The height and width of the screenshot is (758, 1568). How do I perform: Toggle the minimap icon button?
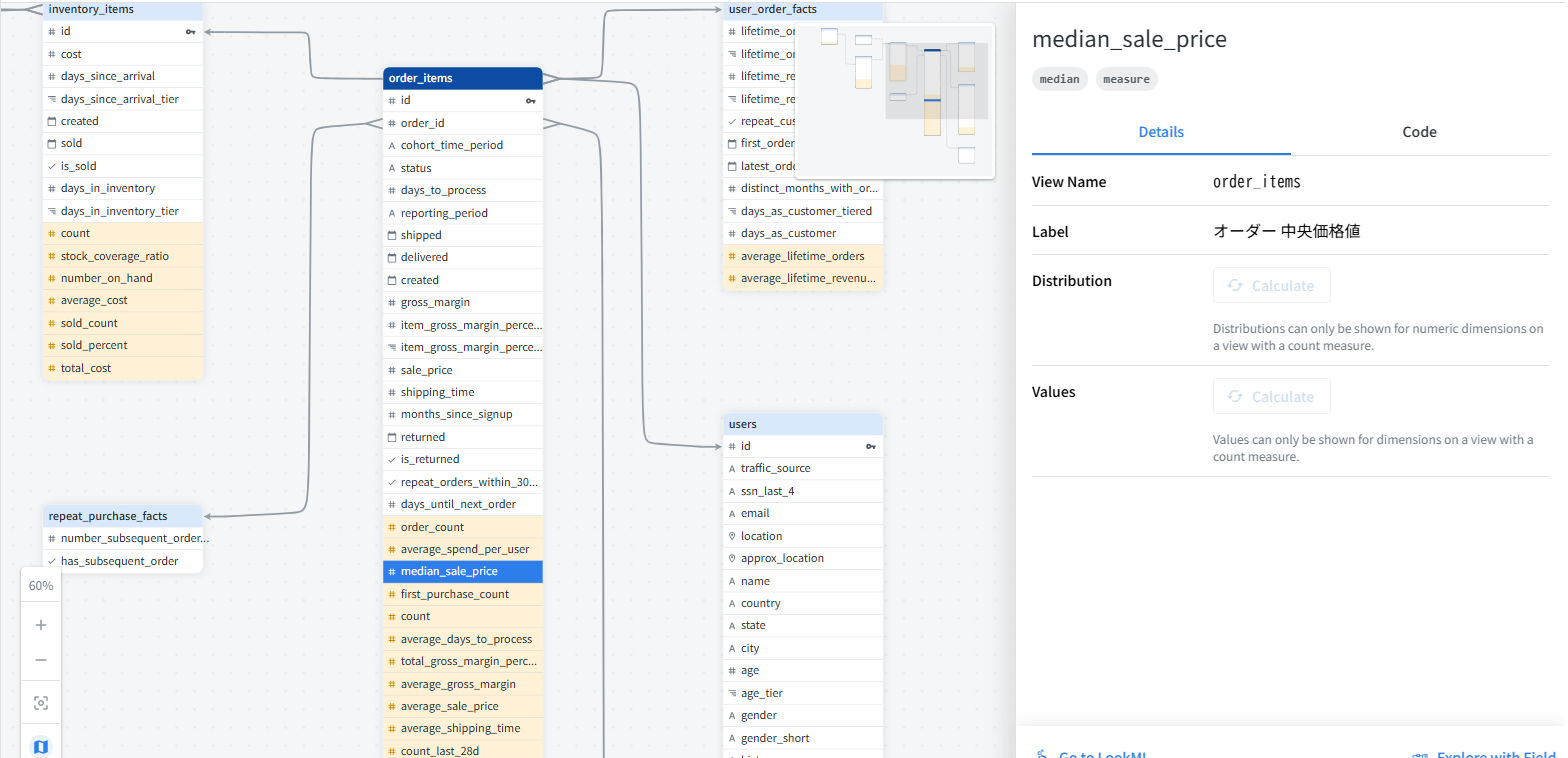(41, 746)
